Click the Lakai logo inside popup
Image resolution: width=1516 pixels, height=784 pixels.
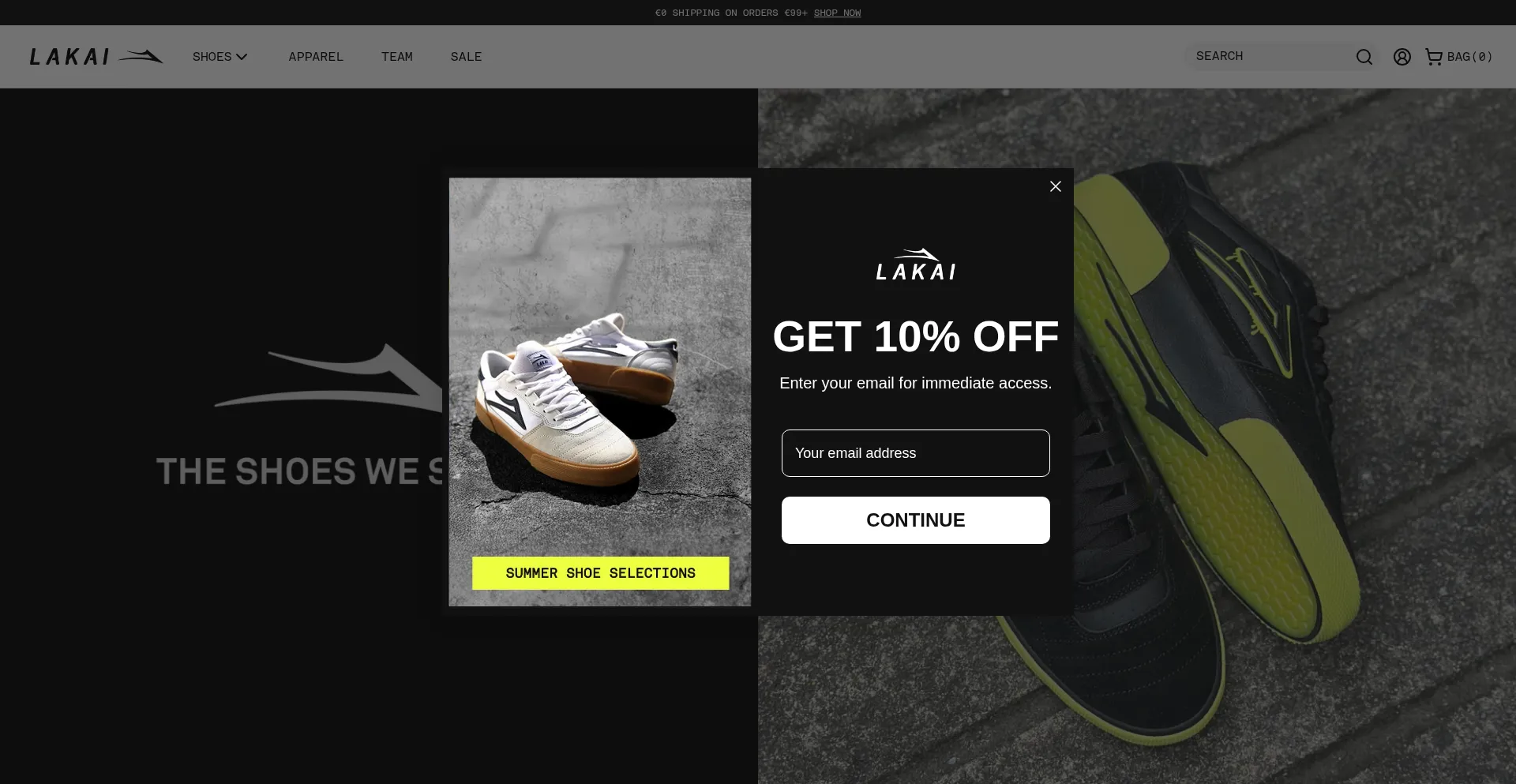916,265
